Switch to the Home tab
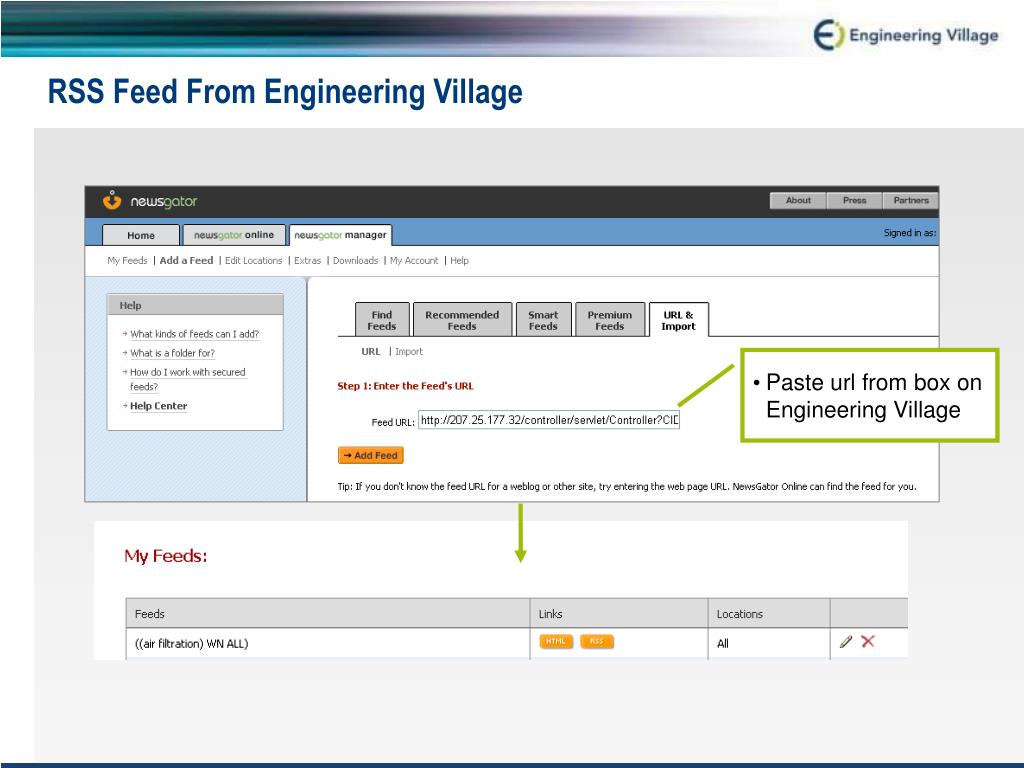Viewport: 1024px width, 768px height. click(141, 235)
